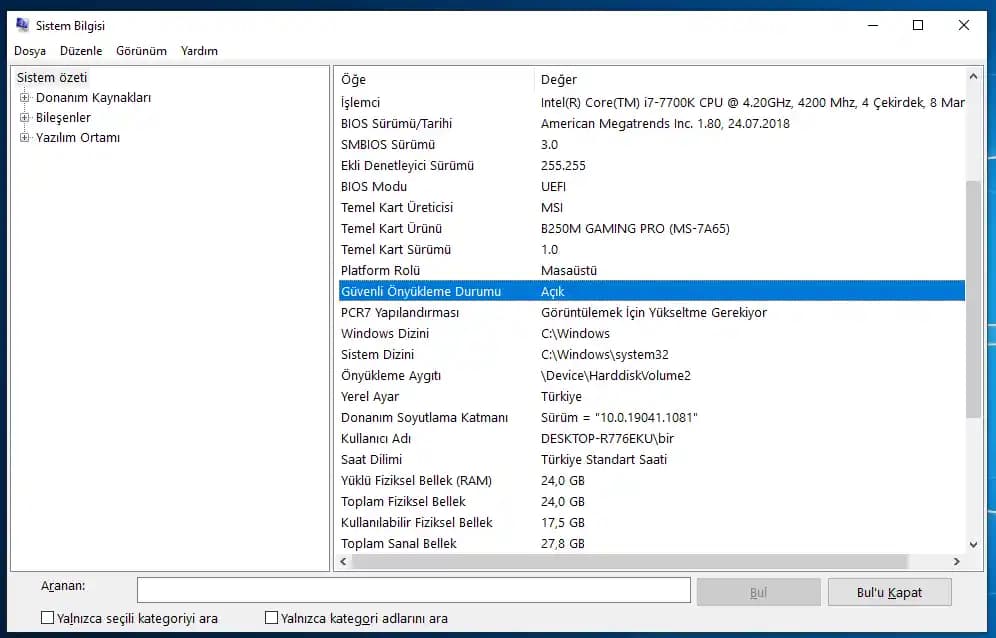Click in the Aranan search field

tap(413, 591)
